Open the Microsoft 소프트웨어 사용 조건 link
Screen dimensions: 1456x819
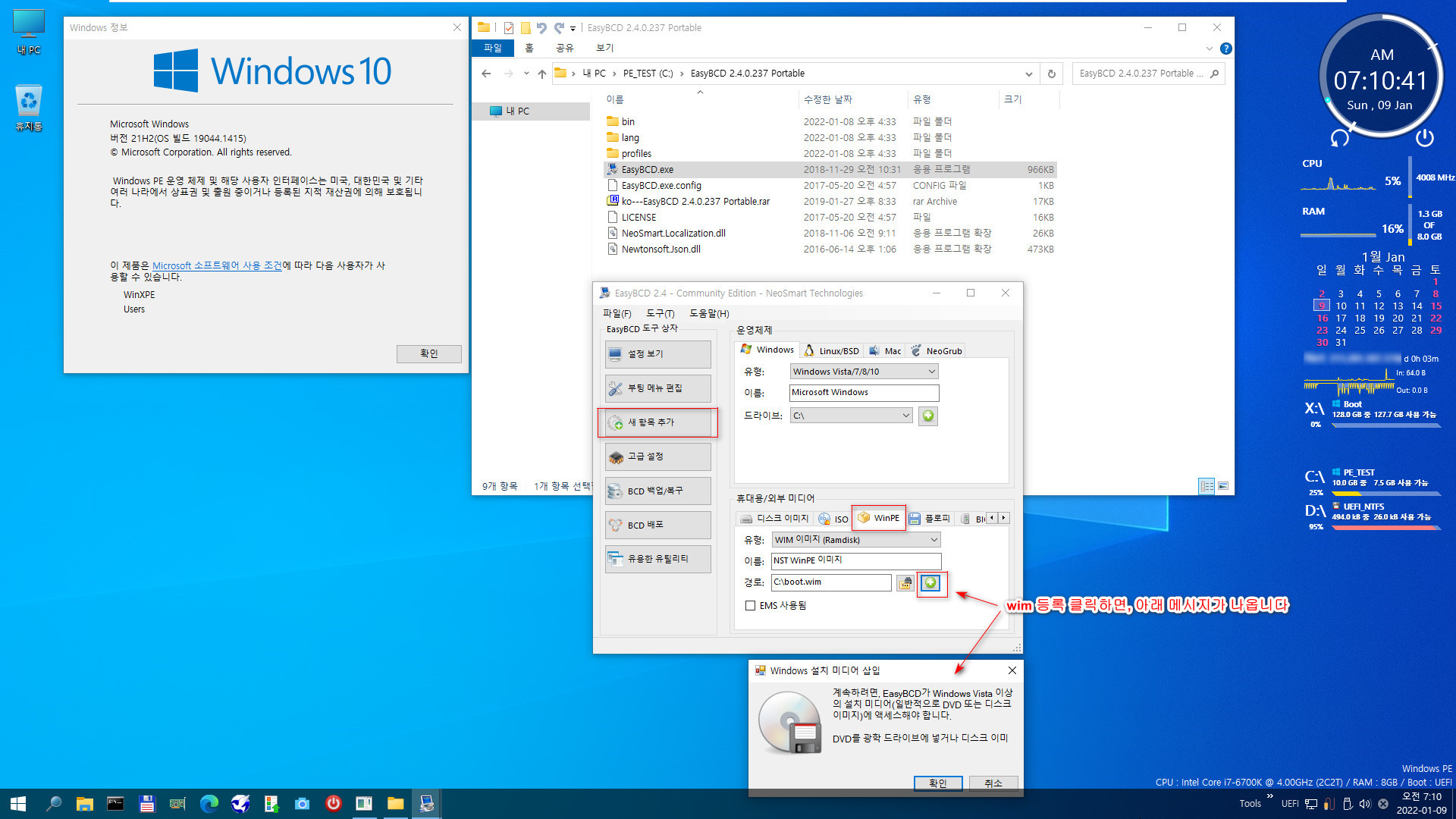(x=217, y=265)
